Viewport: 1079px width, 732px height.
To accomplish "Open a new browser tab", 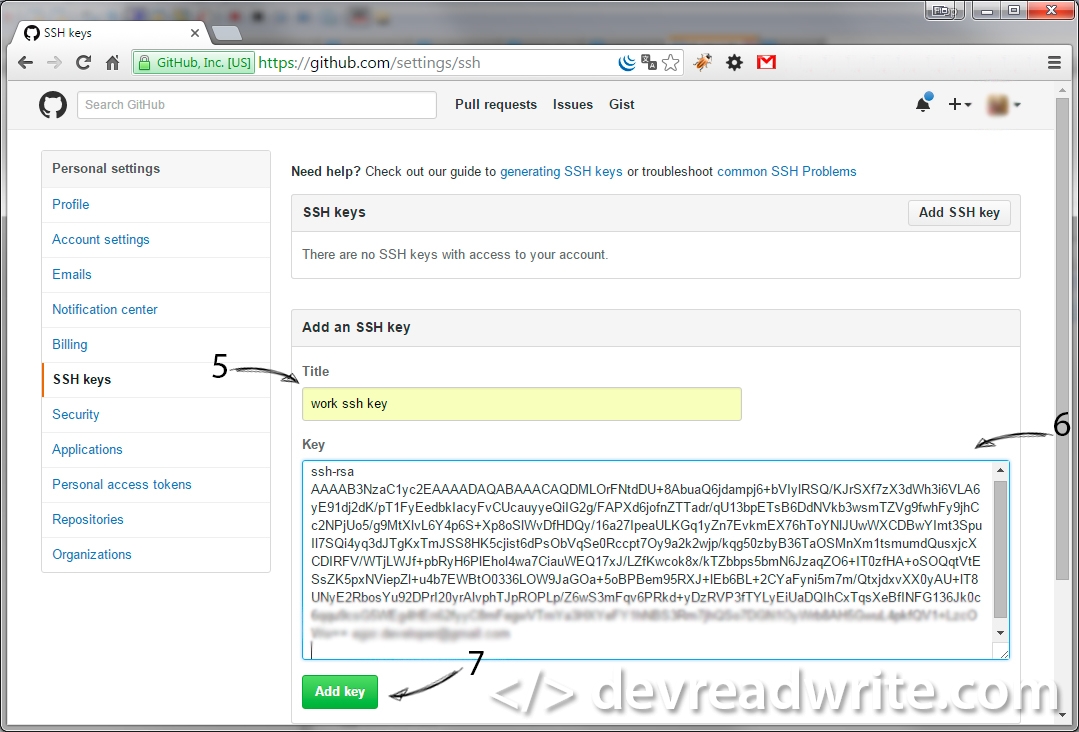I will click(226, 32).
